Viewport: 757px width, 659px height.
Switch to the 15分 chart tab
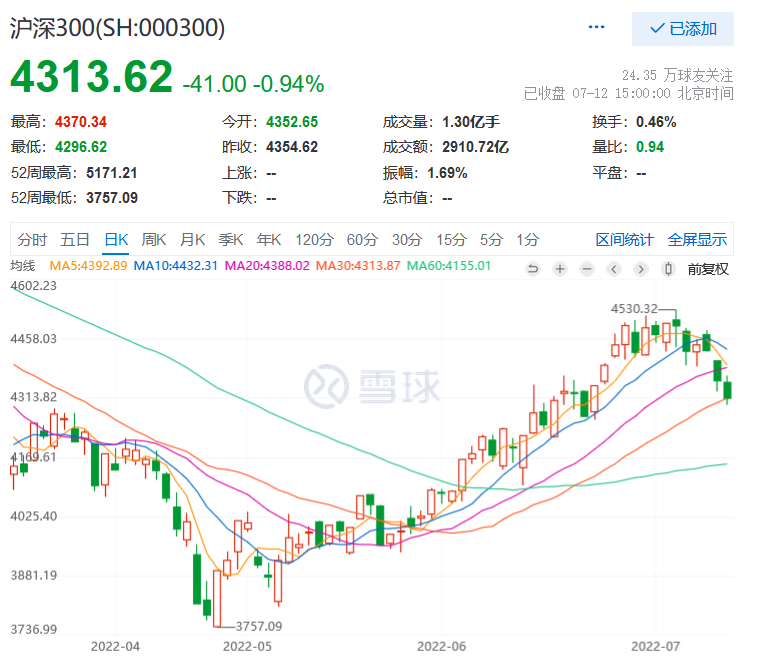[x=451, y=240]
